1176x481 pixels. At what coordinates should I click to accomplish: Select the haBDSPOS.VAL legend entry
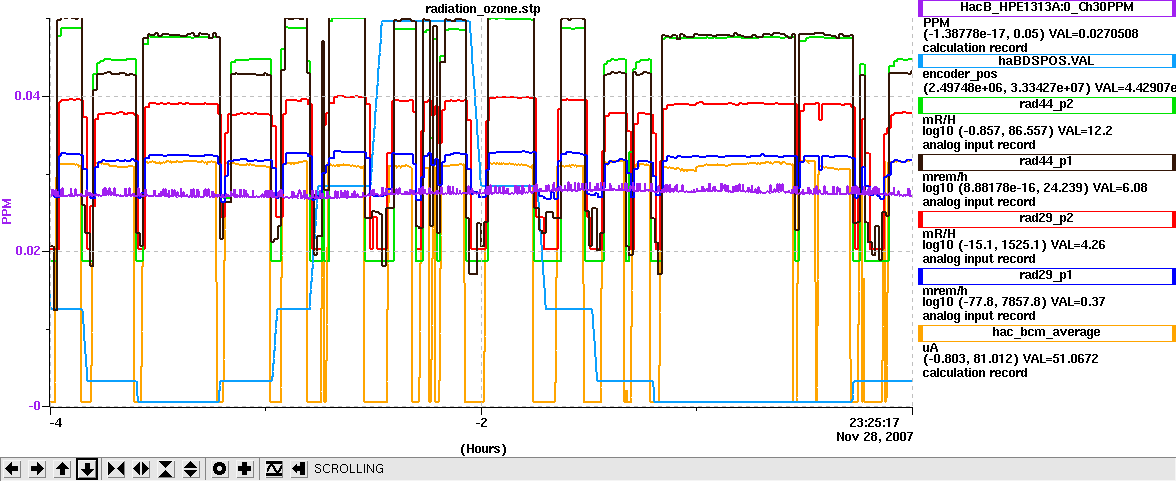(x=1047, y=62)
